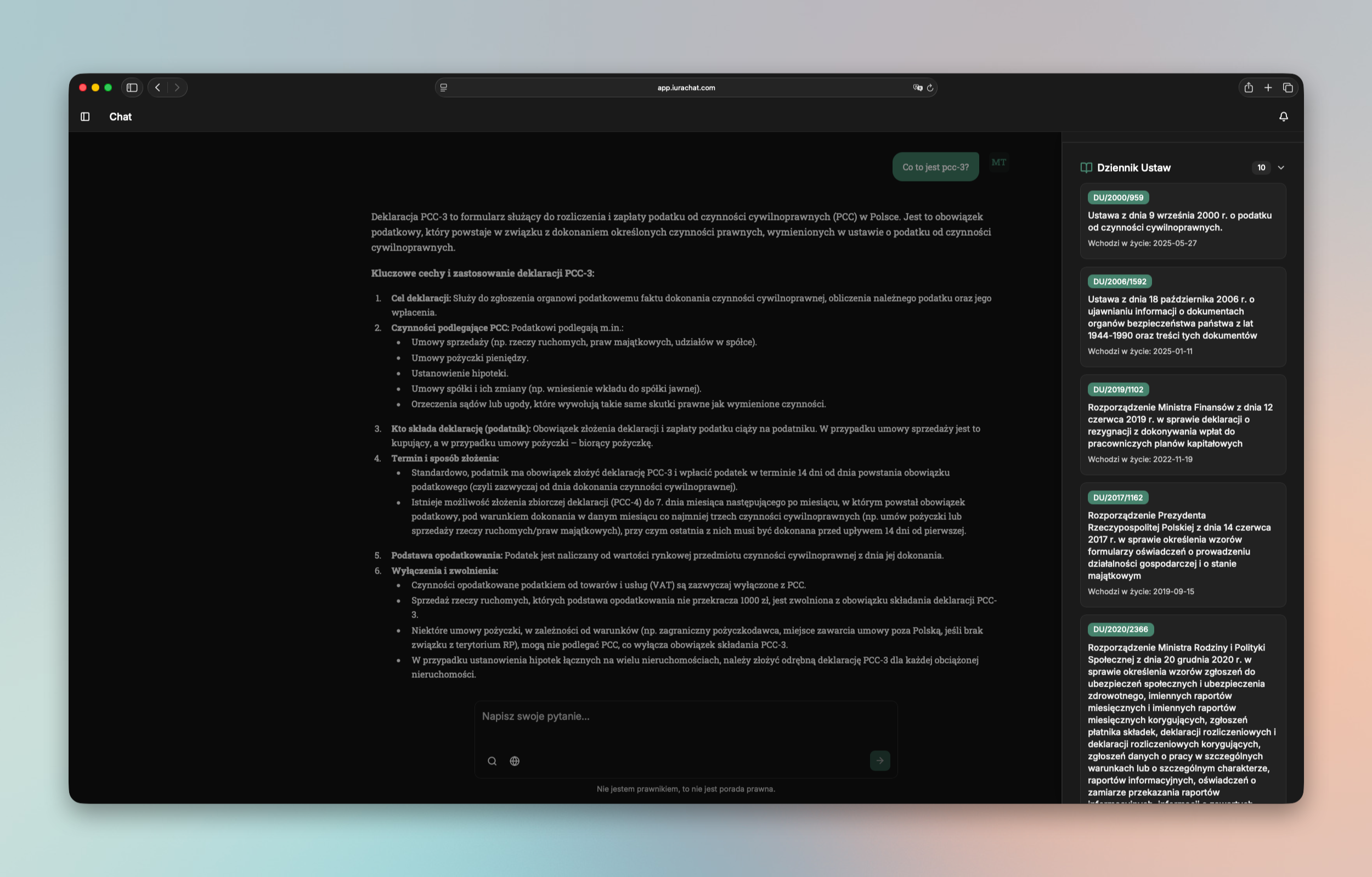The image size is (1372, 877).
Task: Toggle the globe web search icon
Action: (x=515, y=761)
